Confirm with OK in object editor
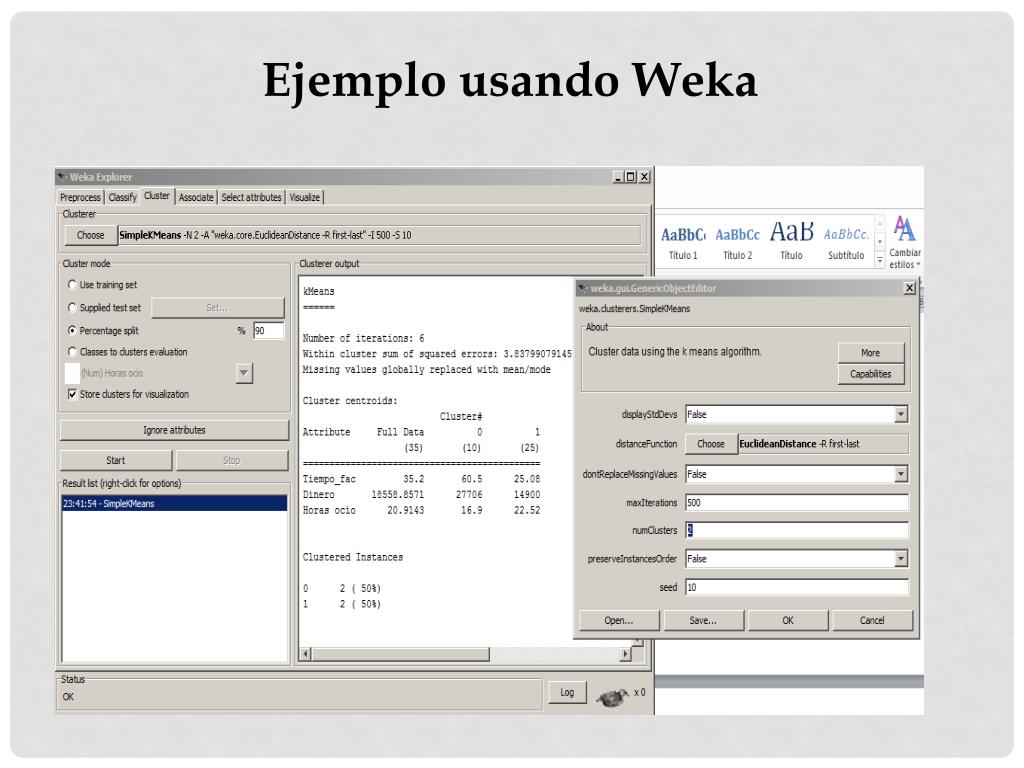The width and height of the screenshot is (1024, 768). 788,620
